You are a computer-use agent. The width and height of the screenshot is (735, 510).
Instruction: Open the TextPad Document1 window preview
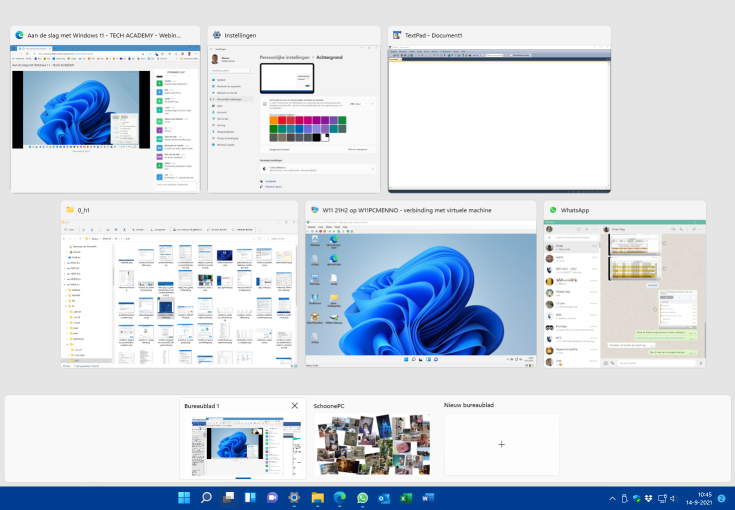tap(499, 109)
